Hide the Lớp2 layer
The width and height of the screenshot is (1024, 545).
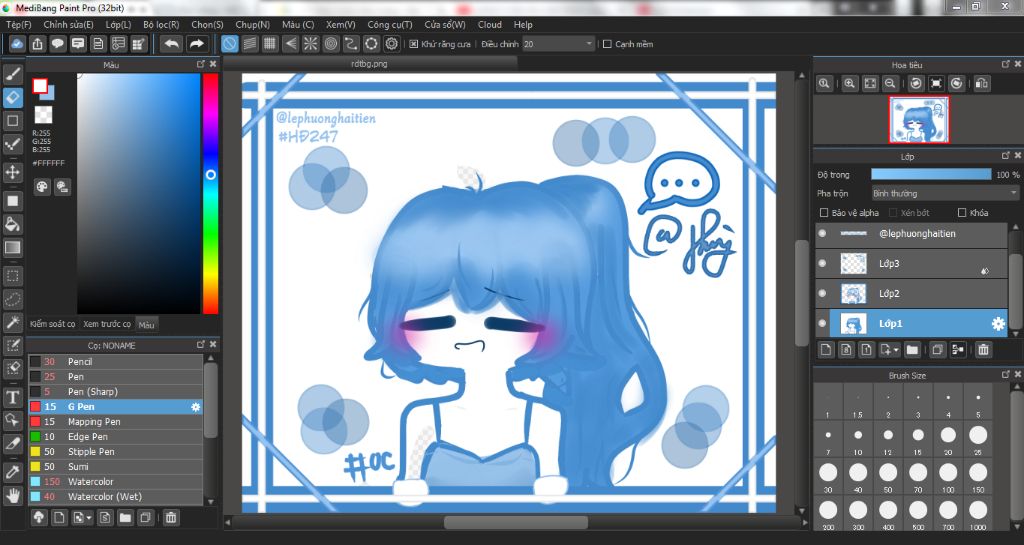pyautogui.click(x=822, y=294)
